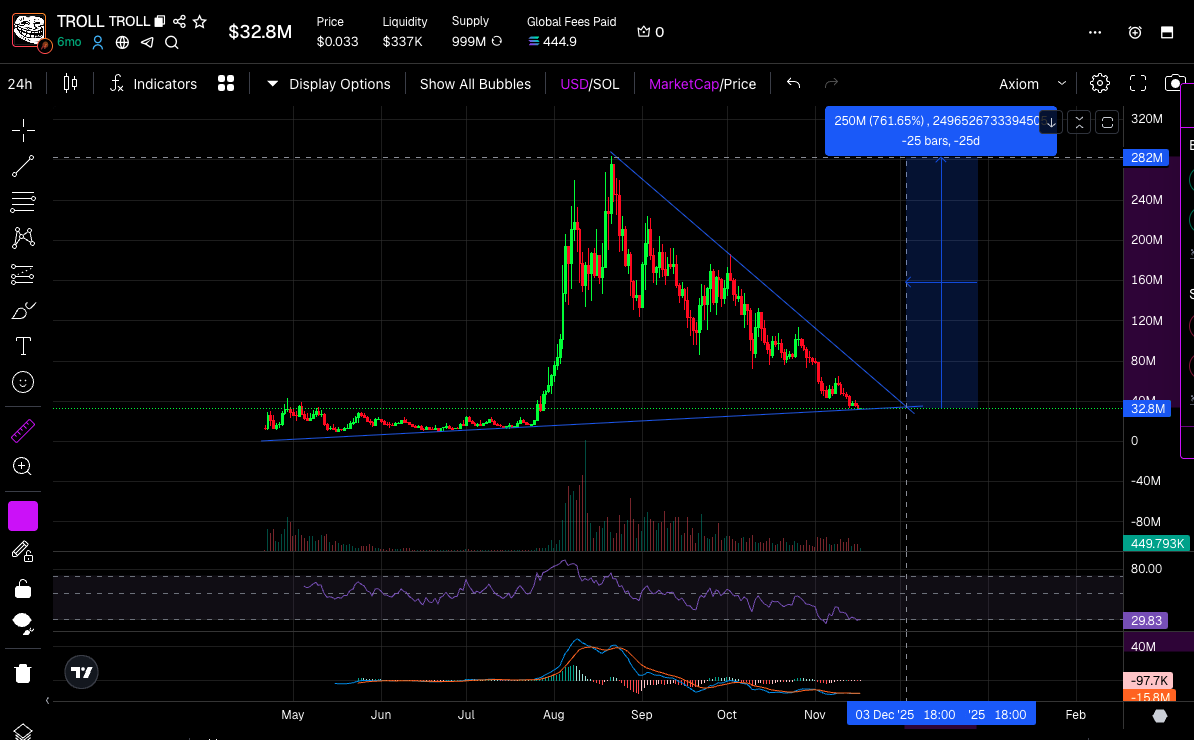Open the Indicators menu
Screen dimensions: 1194x740
[153, 84]
